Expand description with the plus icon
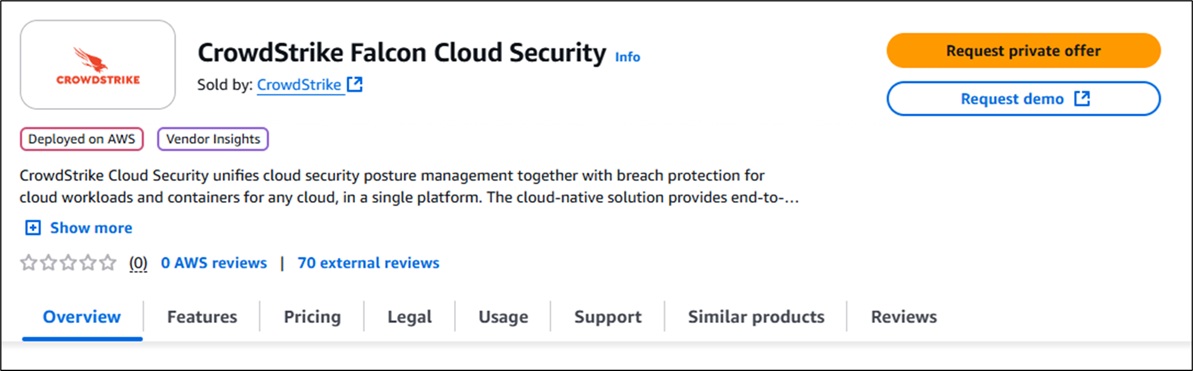Image resolution: width=1193 pixels, height=371 pixels. click(33, 227)
